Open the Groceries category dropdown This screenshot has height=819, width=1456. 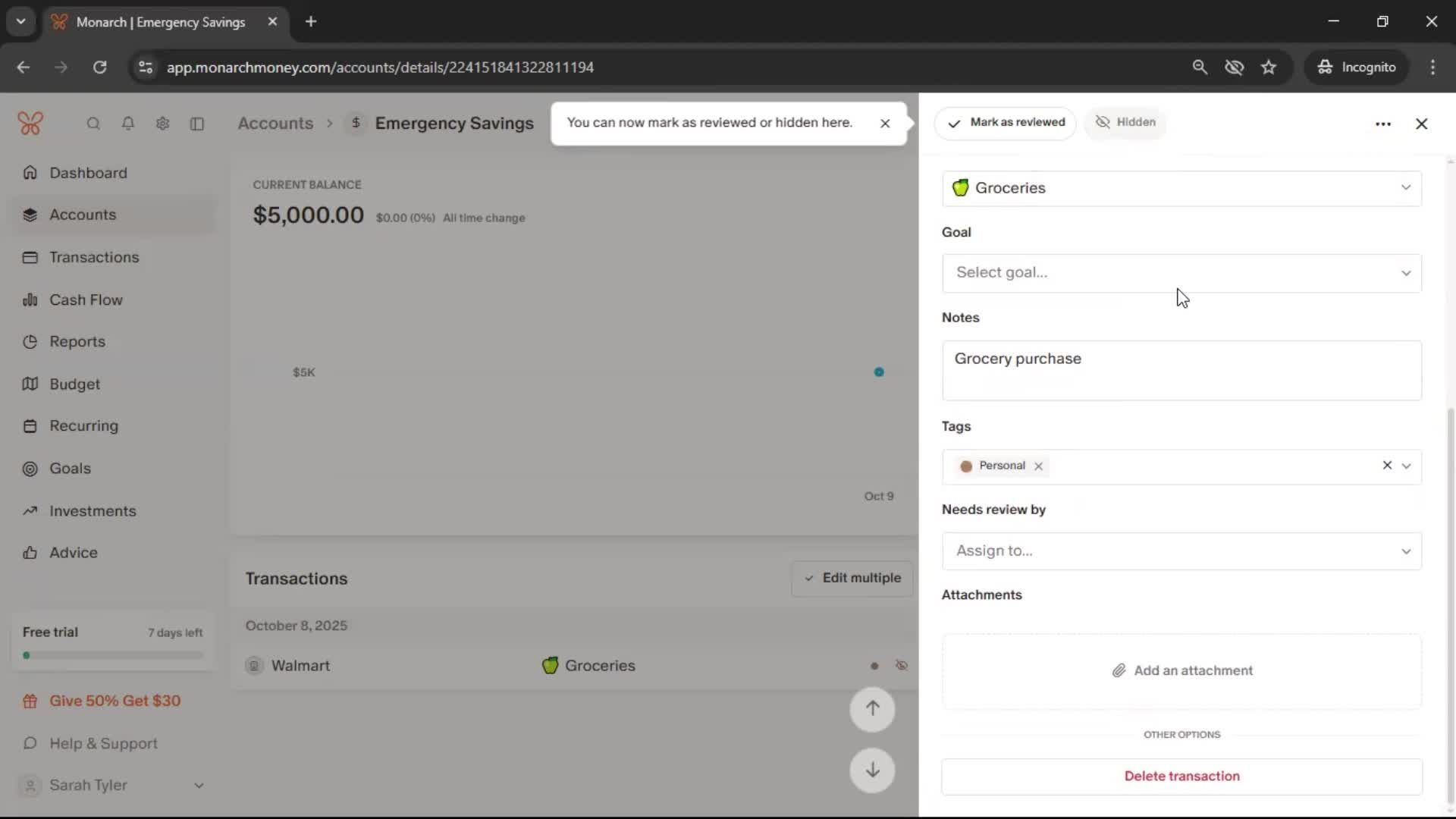(1181, 188)
